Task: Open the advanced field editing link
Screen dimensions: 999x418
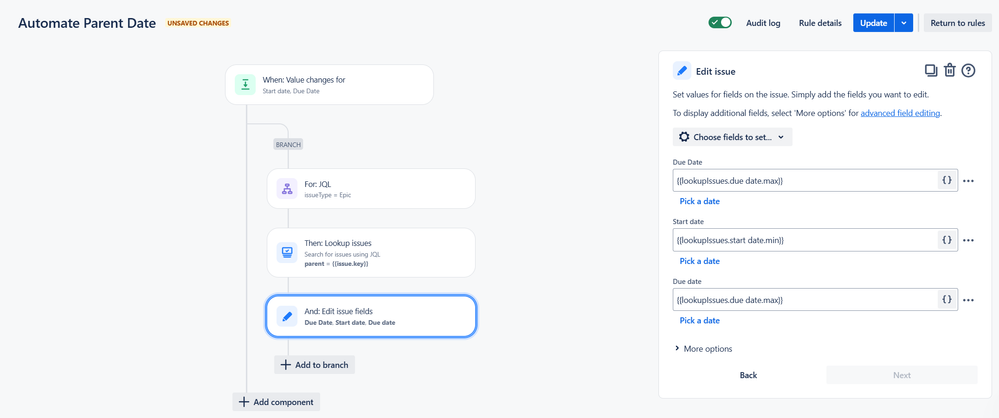Action: pyautogui.click(x=900, y=113)
